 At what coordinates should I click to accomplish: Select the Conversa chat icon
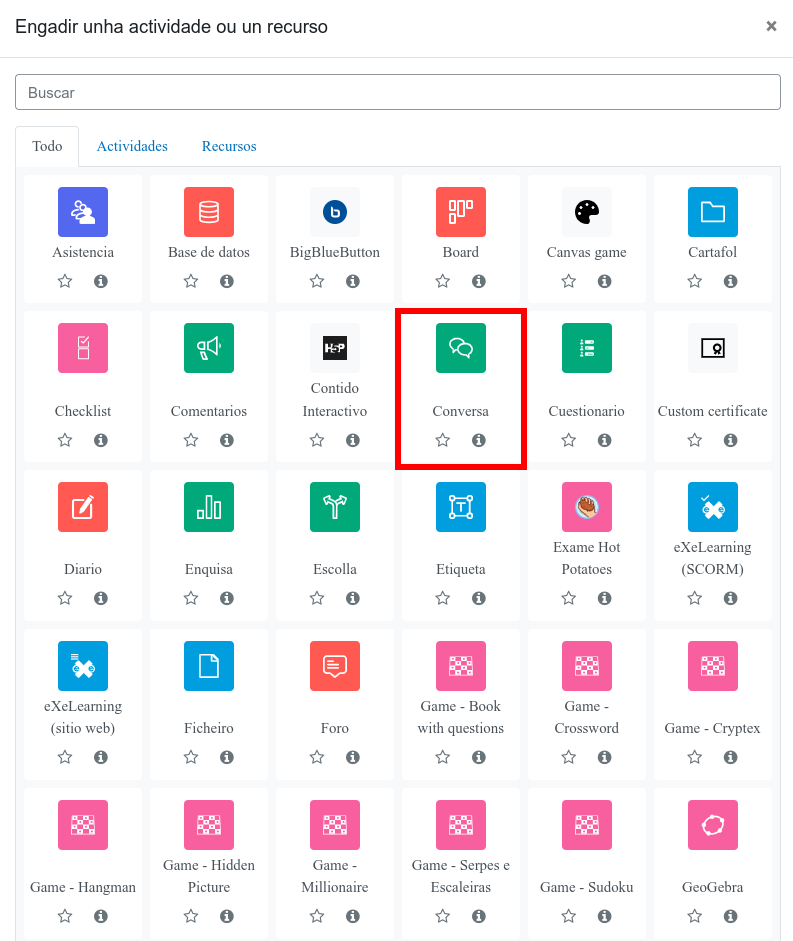pyautogui.click(x=461, y=348)
